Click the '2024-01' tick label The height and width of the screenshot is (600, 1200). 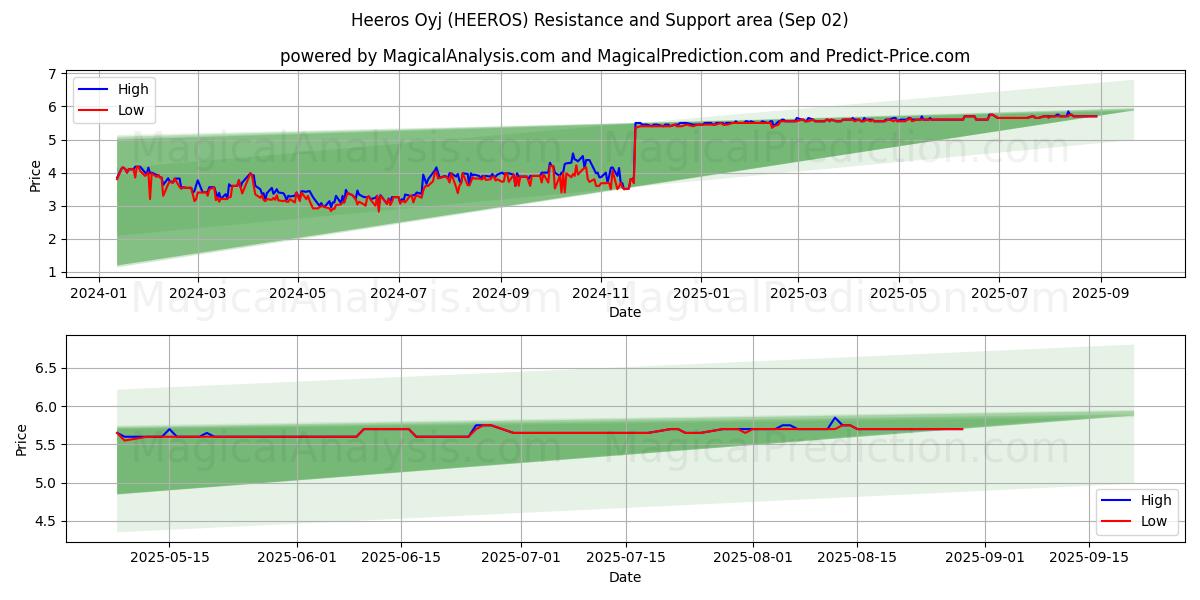point(98,292)
